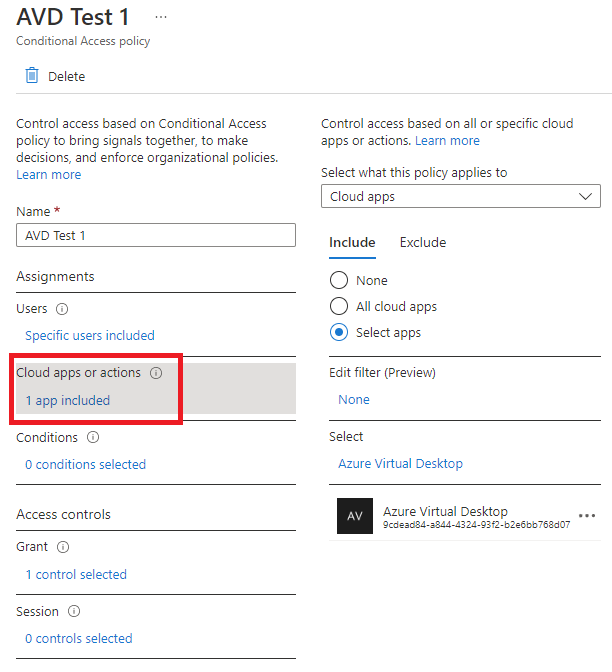Click the info icon beside Cloud apps or actions
Image resolution: width=612 pixels, height=672 pixels.
156,373
